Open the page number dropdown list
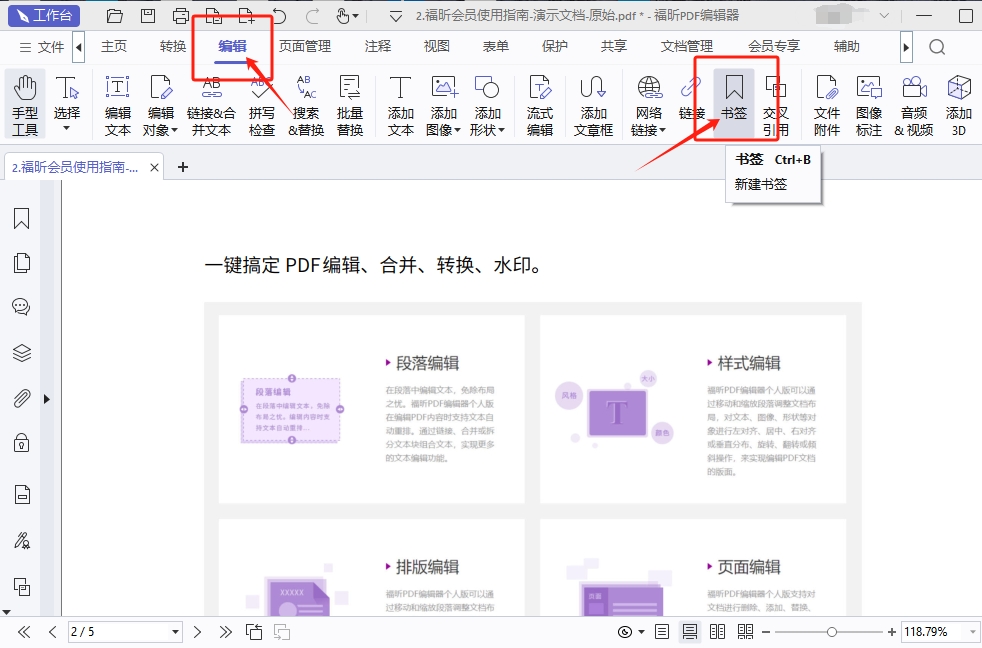Screen dimensions: 982x648 [176, 632]
